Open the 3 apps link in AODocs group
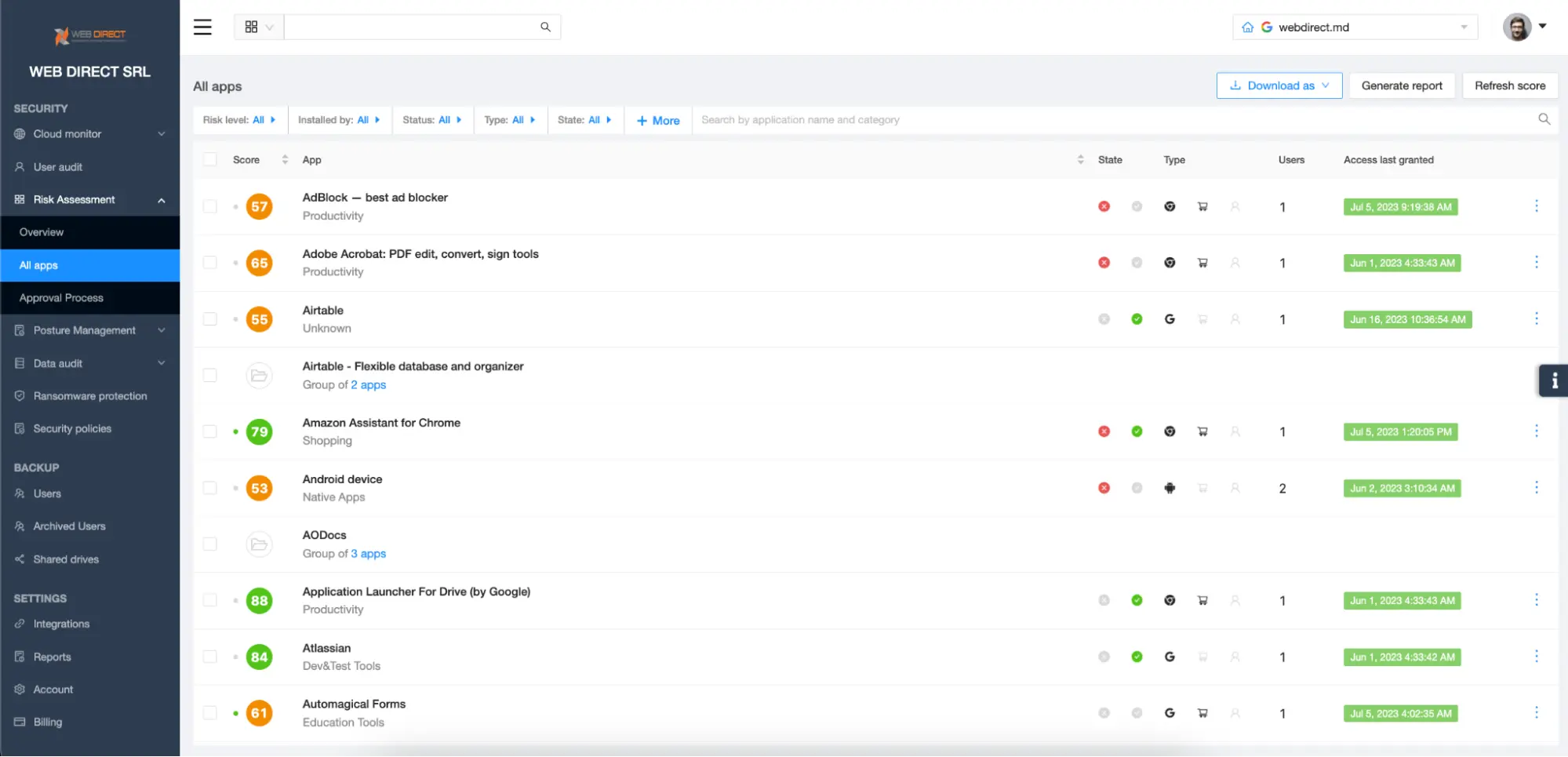The width and height of the screenshot is (1568, 757). (369, 553)
